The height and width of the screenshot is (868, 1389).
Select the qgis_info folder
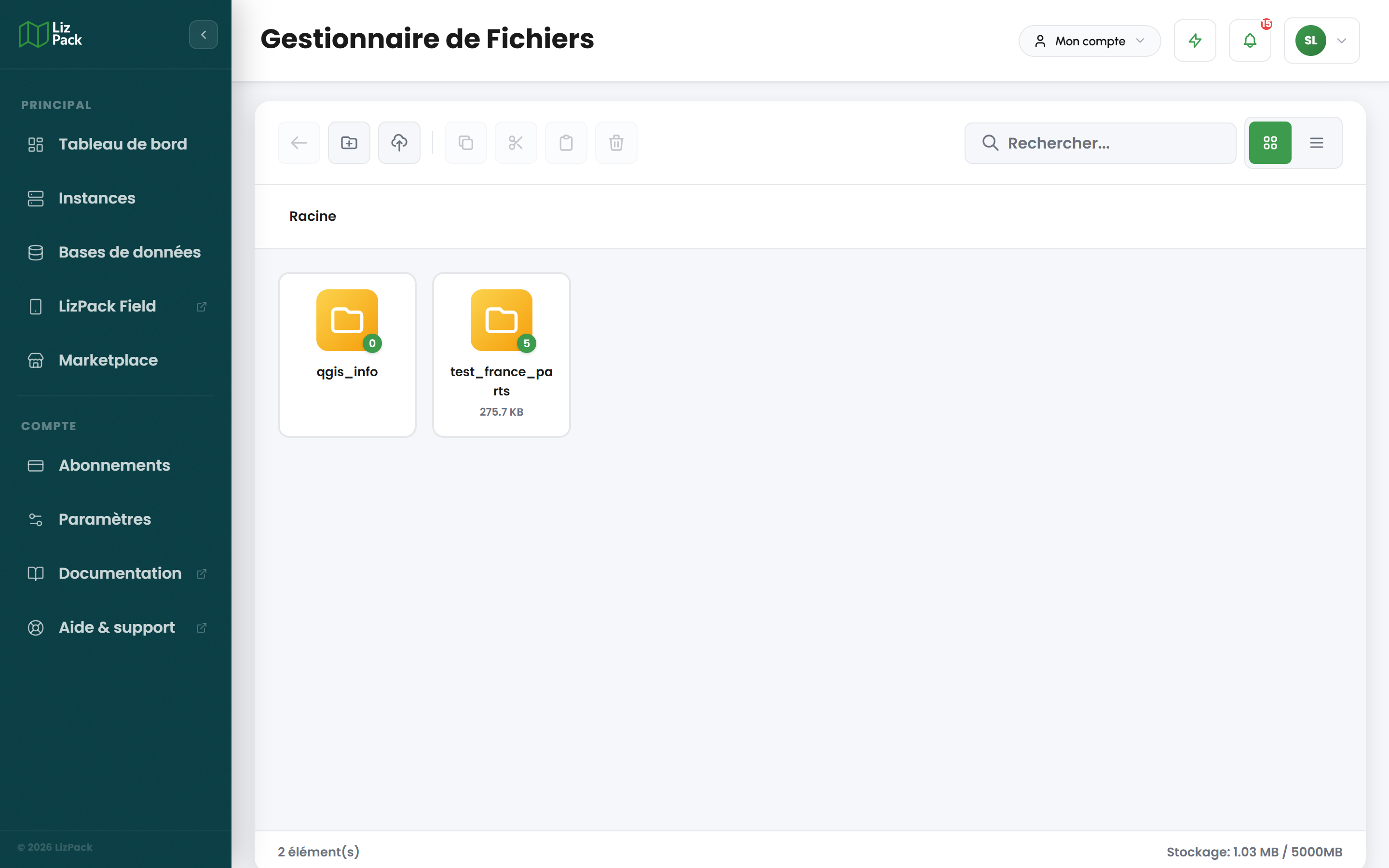[347, 355]
